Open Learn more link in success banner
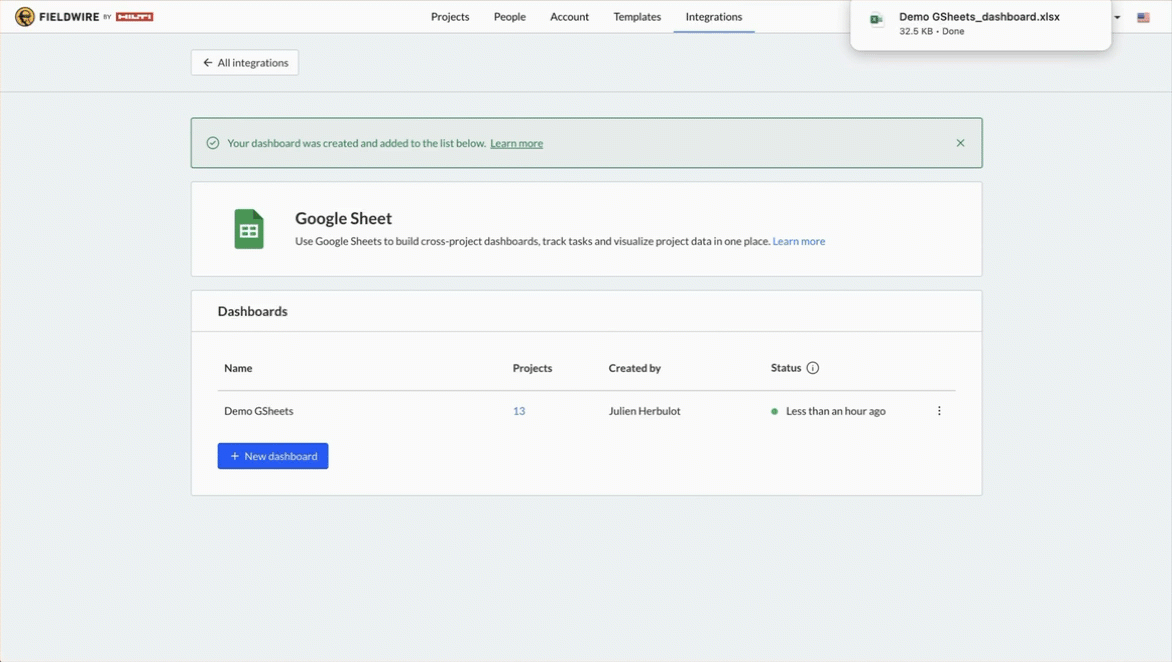 coord(516,143)
